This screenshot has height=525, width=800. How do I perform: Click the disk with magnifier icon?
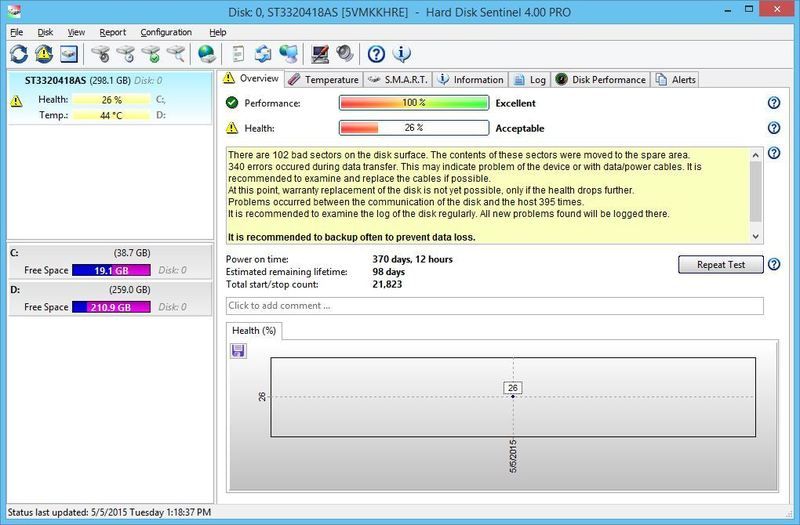tap(176, 54)
